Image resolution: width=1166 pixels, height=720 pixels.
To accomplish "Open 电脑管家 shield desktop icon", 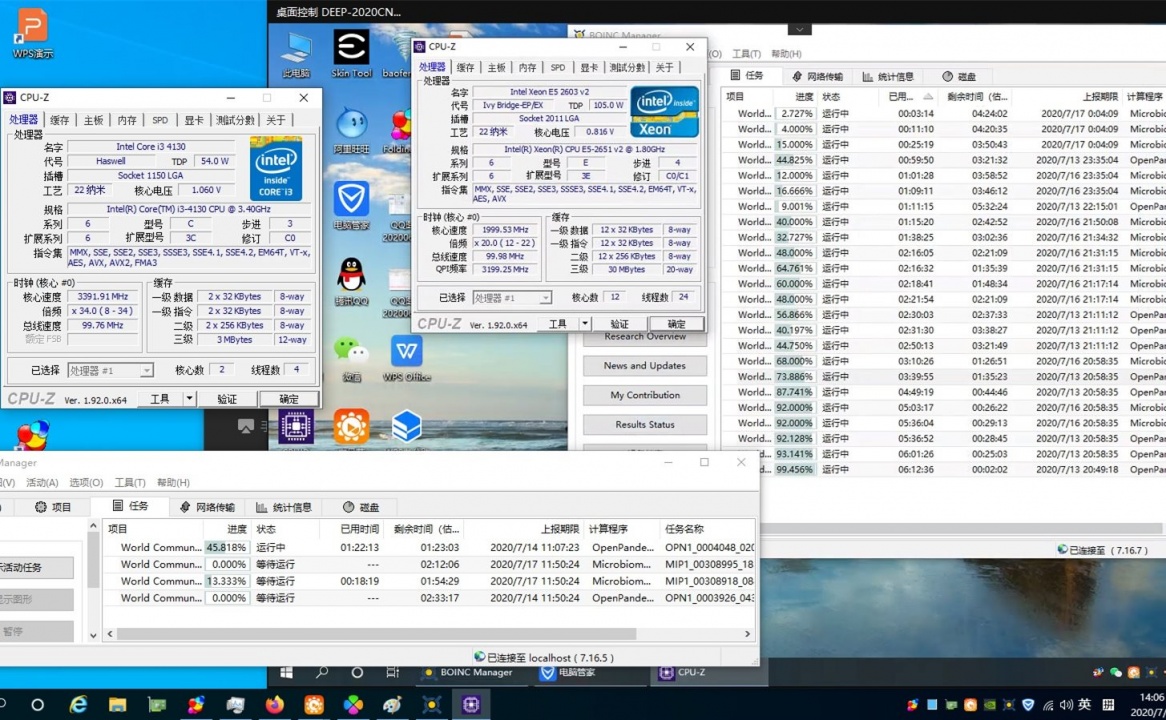I will click(x=351, y=206).
